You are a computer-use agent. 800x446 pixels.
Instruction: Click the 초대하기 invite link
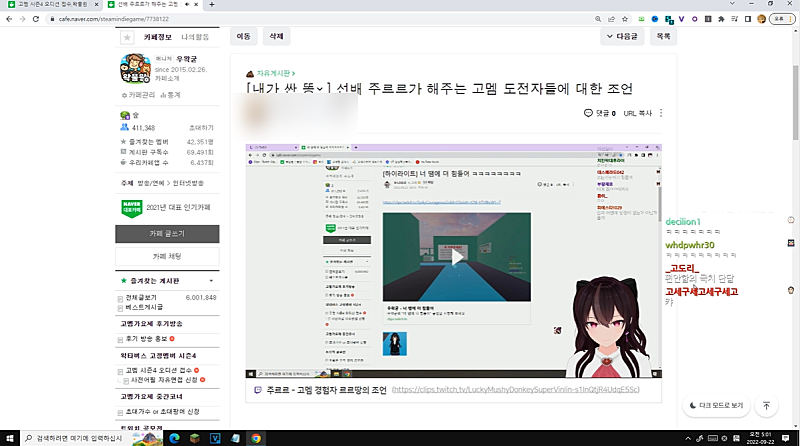point(202,128)
